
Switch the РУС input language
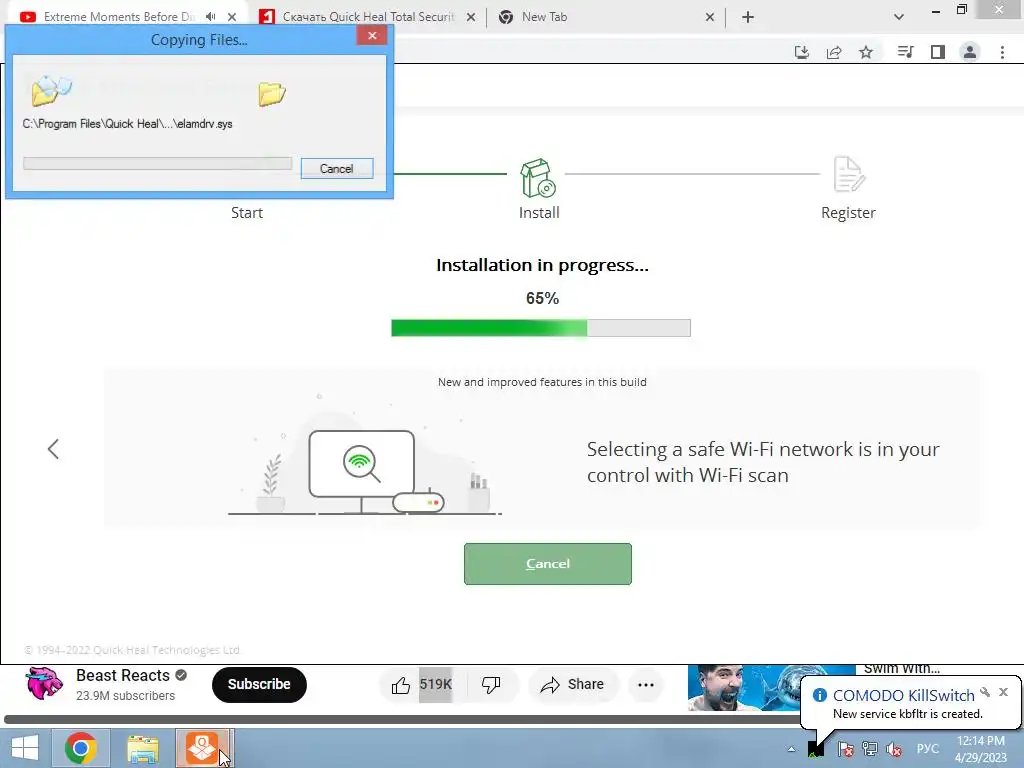927,748
